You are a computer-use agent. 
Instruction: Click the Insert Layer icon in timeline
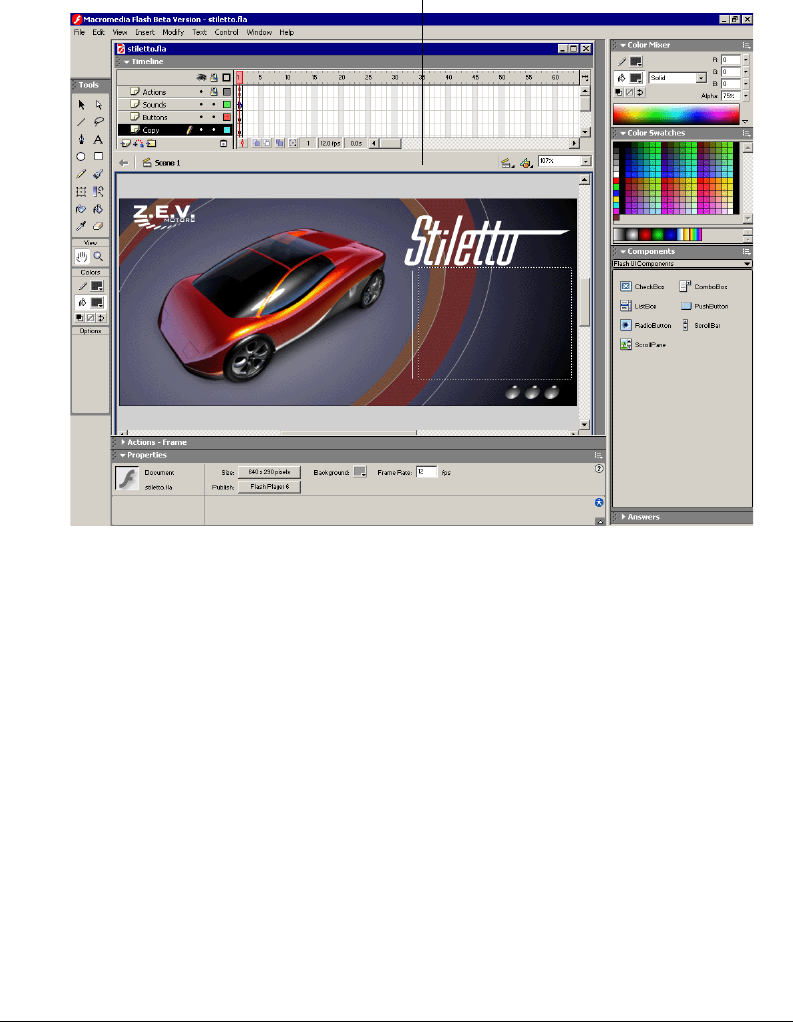click(126, 143)
